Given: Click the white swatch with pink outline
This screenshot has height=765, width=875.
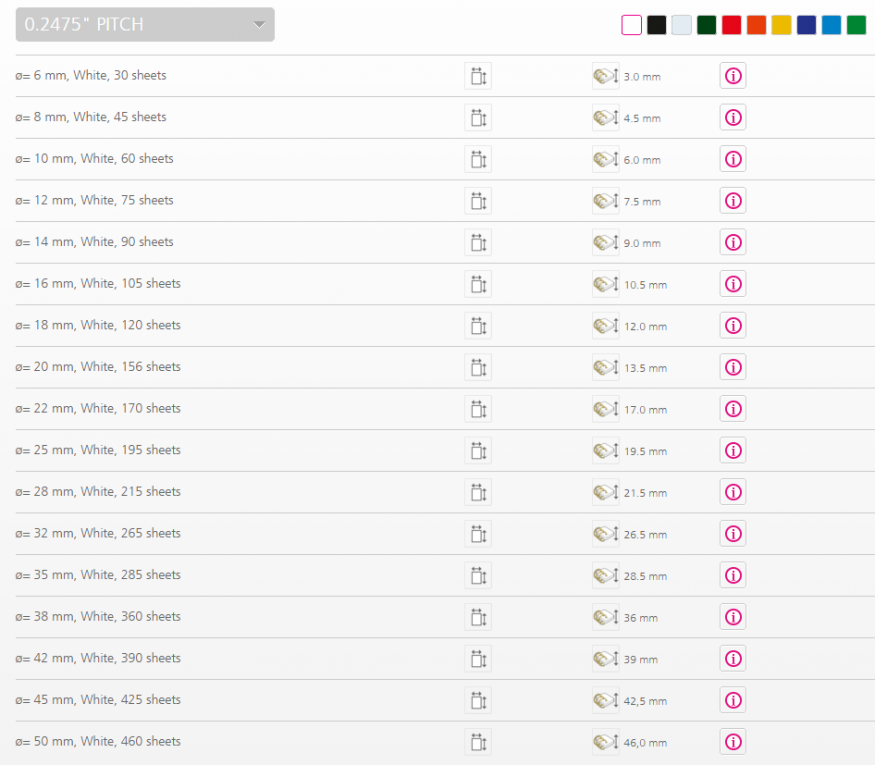Looking at the screenshot, I should click(x=631, y=25).
